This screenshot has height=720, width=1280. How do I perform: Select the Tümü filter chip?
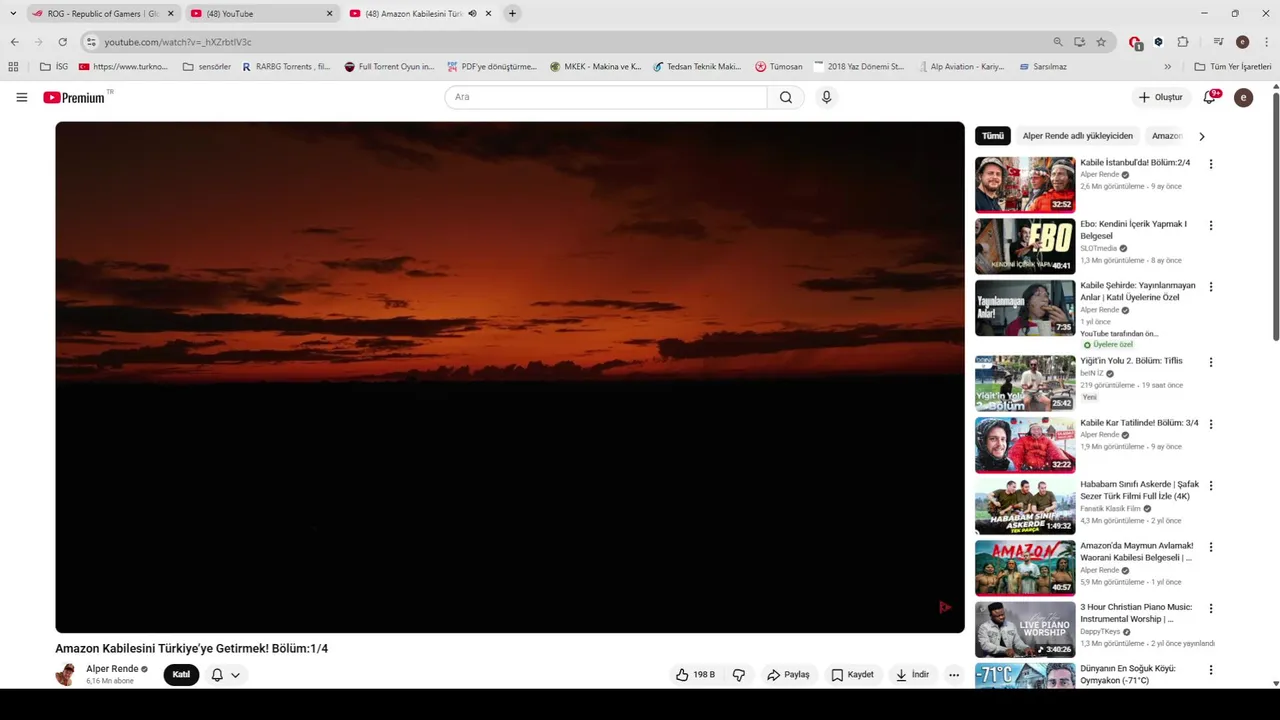click(x=993, y=136)
